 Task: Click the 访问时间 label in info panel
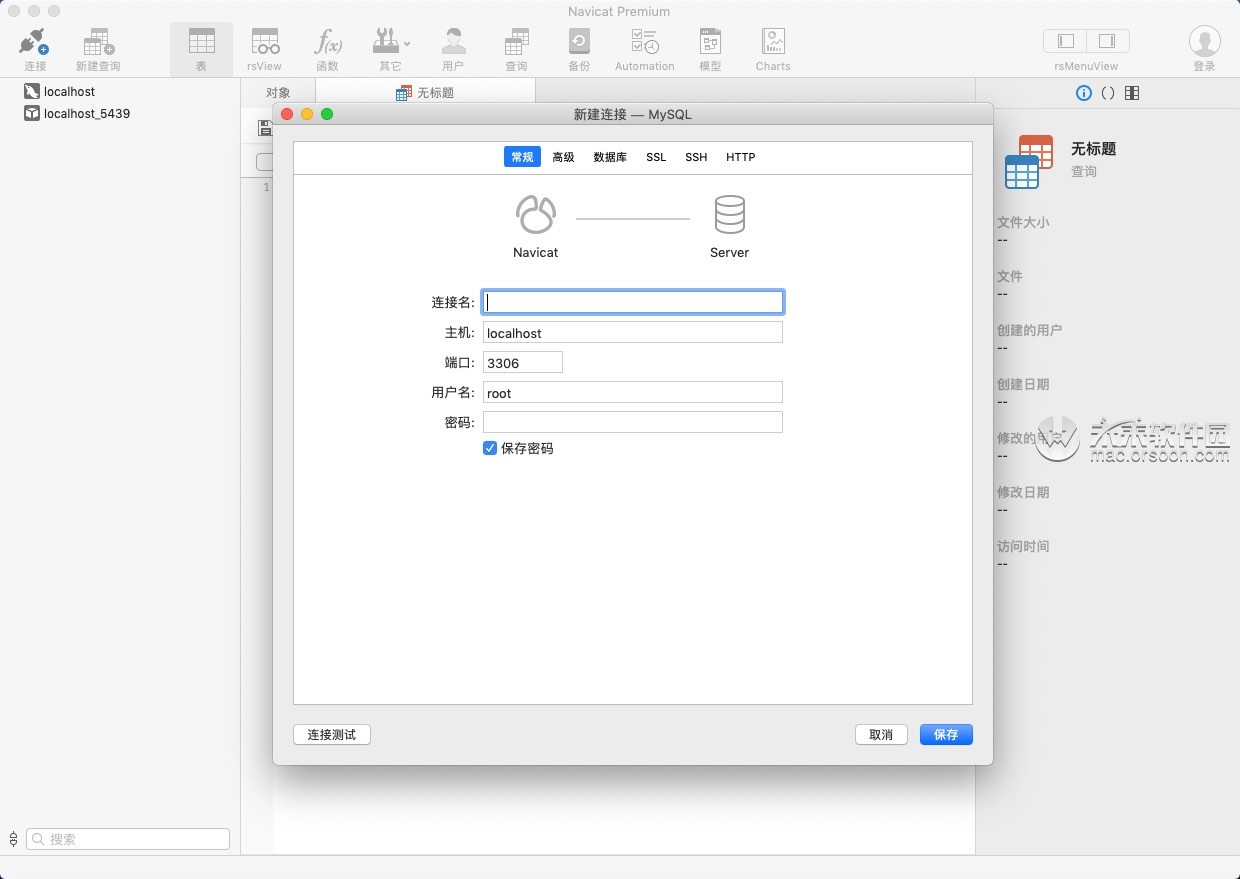click(1023, 546)
